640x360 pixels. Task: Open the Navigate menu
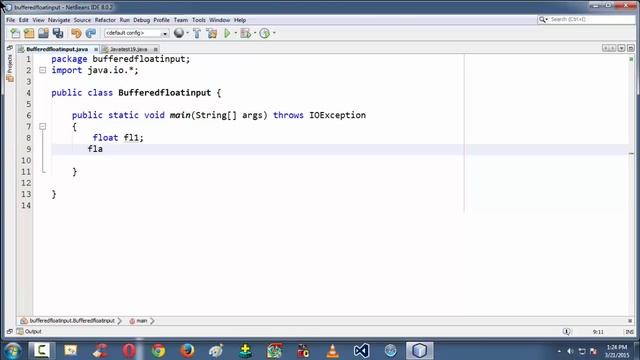pos(59,20)
